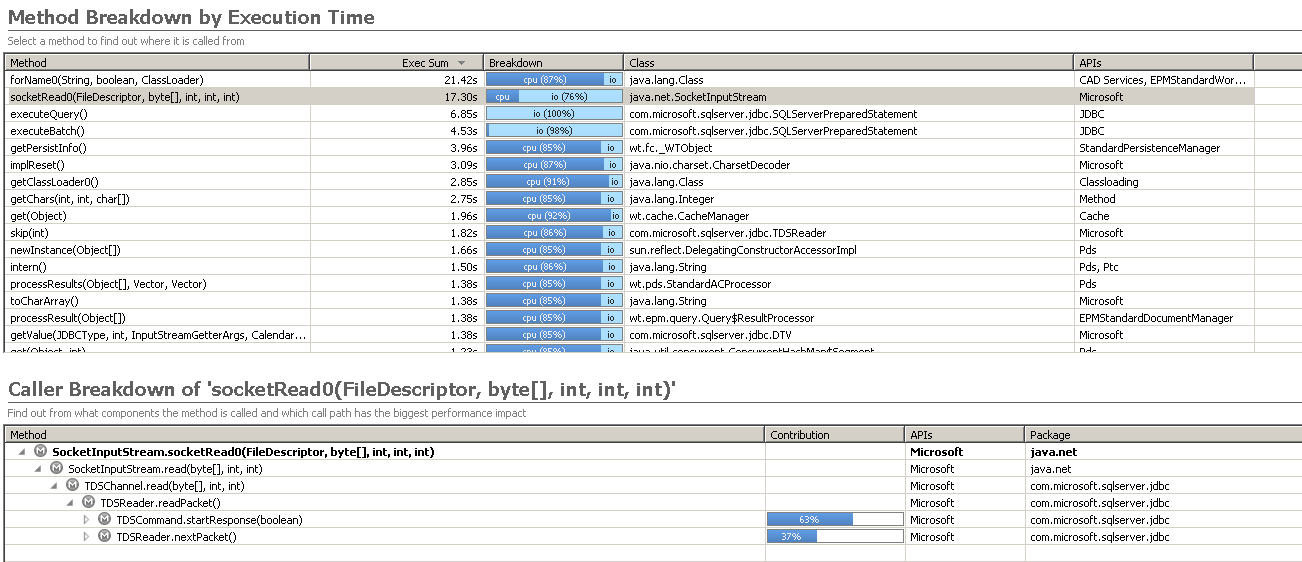The height and width of the screenshot is (562, 1302).
Task: Click the 17.30s exec sum value
Action: pyautogui.click(x=460, y=97)
